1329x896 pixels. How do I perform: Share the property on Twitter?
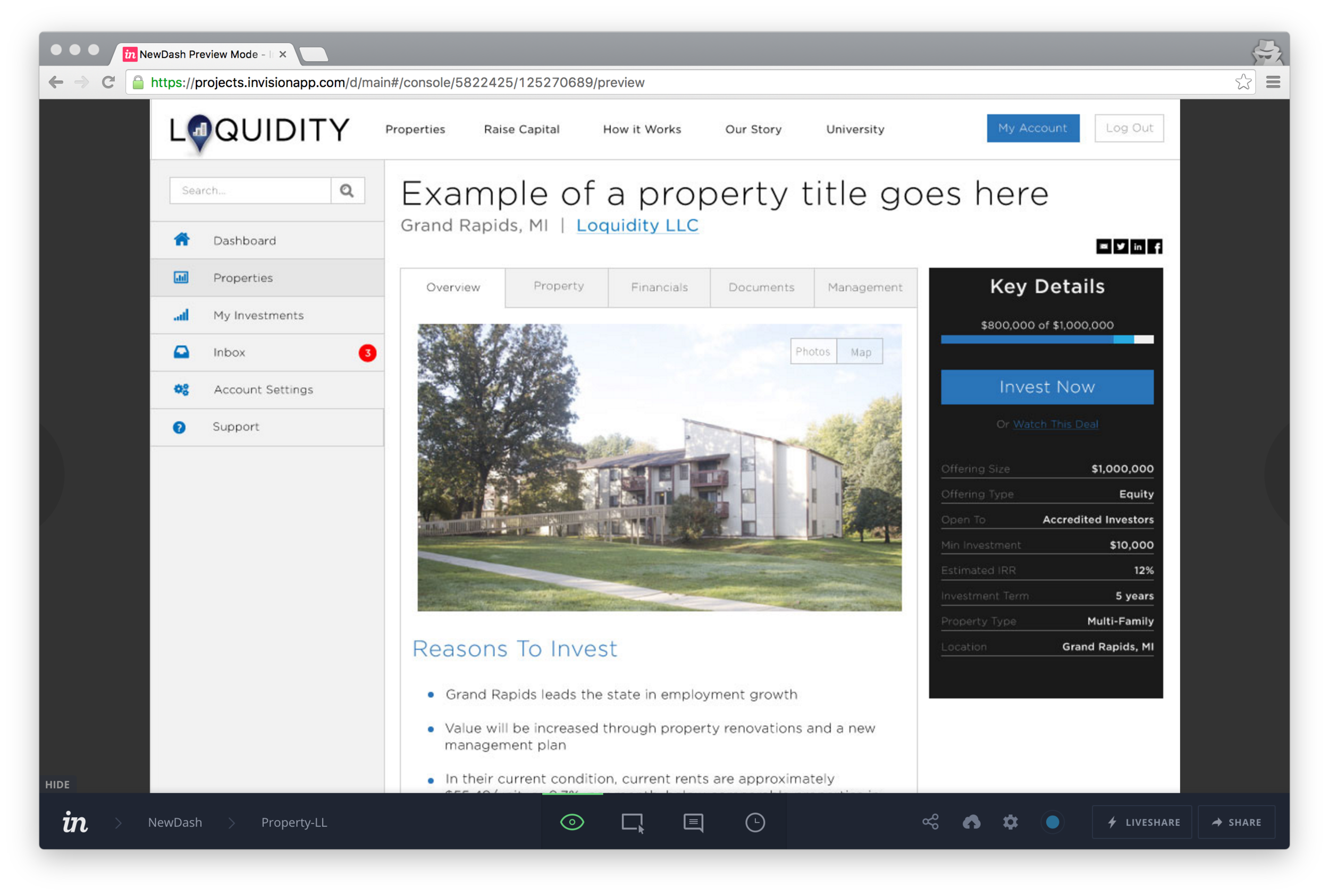tap(1121, 246)
